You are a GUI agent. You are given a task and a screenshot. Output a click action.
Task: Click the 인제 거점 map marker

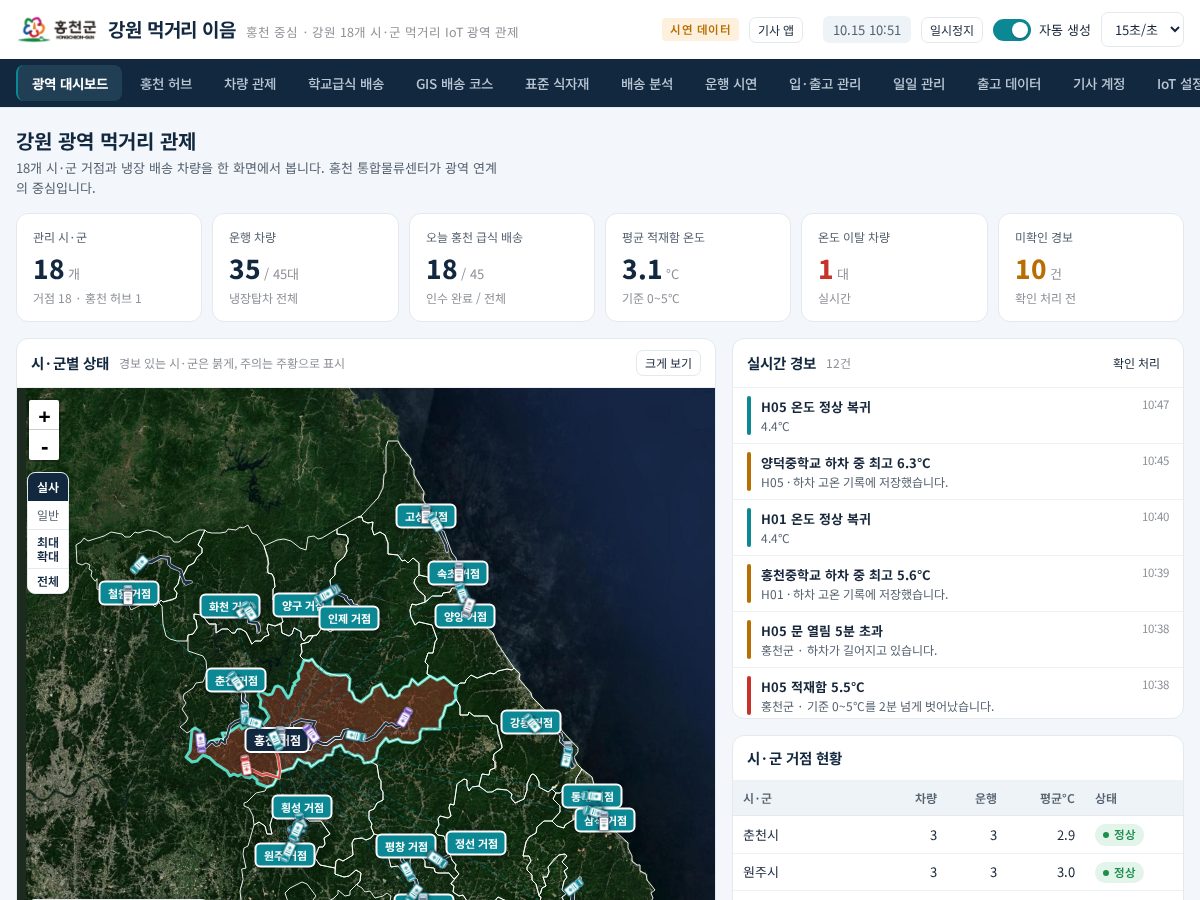point(350,619)
